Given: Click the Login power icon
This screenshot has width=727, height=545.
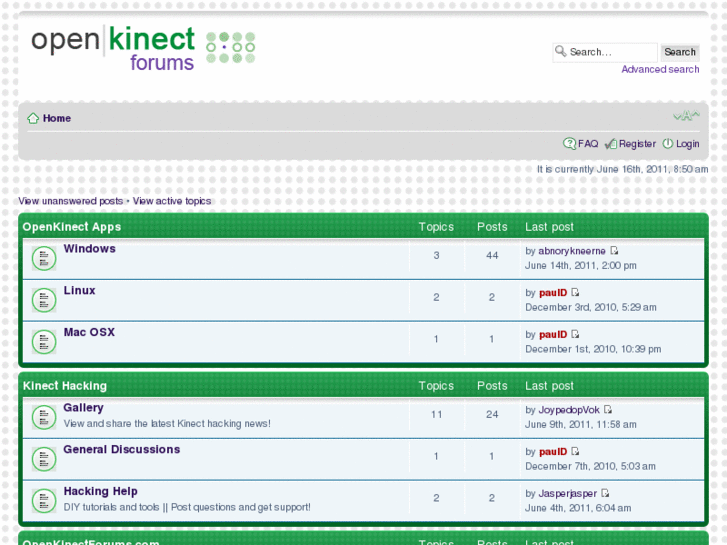Looking at the screenshot, I should [x=667, y=144].
